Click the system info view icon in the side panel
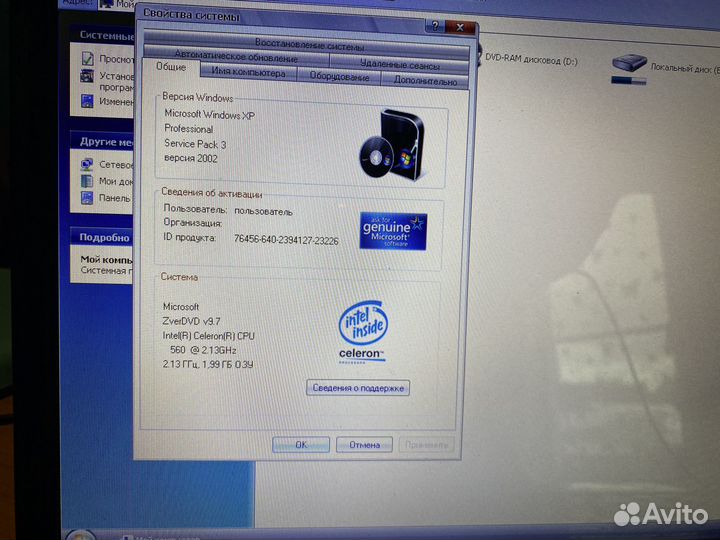Image resolution: width=720 pixels, height=540 pixels. [87, 58]
